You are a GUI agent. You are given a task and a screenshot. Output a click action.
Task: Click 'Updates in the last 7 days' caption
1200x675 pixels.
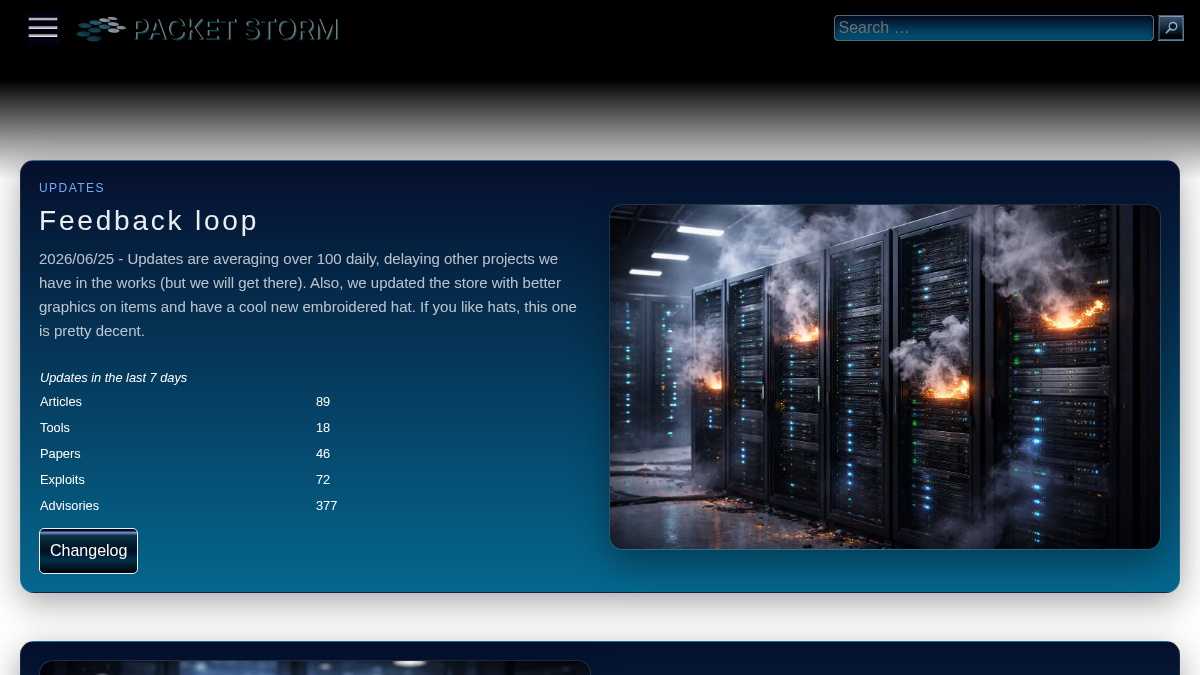pyautogui.click(x=114, y=378)
